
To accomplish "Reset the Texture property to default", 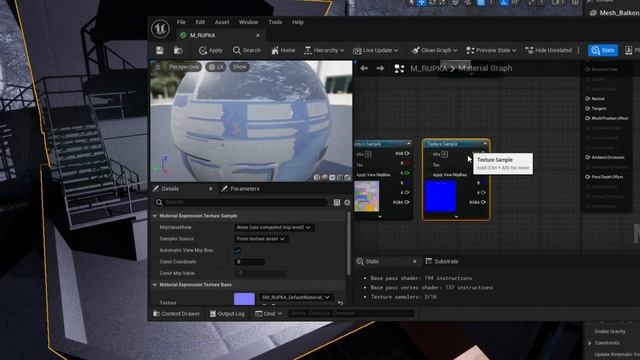I will (x=340, y=303).
